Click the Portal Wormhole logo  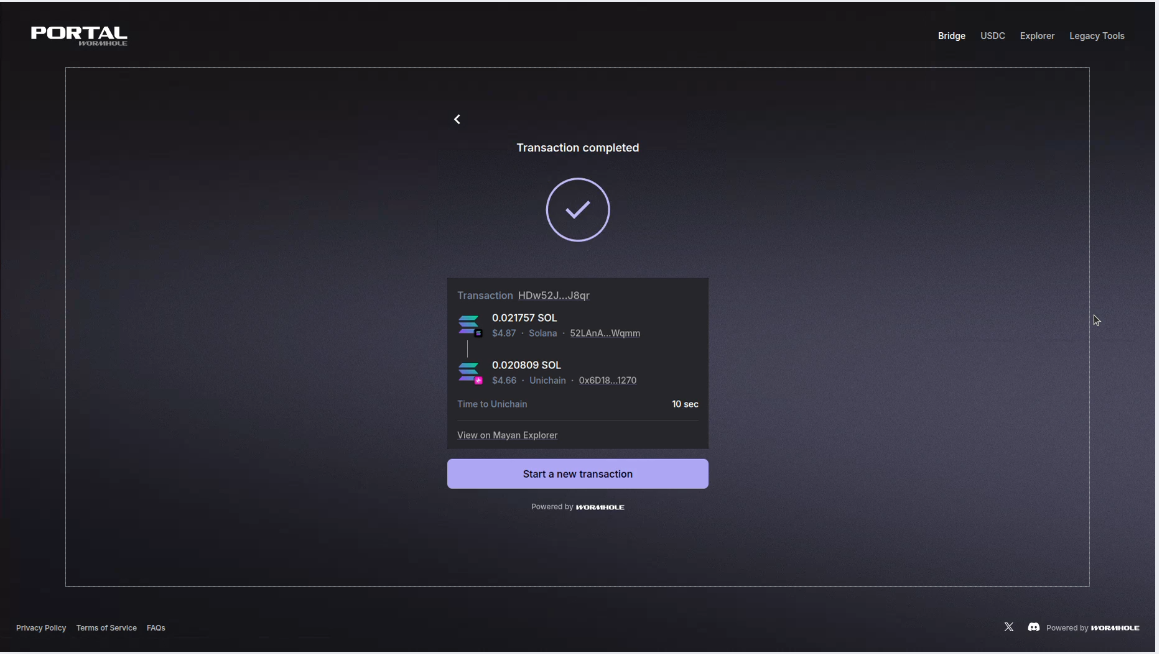coord(79,36)
